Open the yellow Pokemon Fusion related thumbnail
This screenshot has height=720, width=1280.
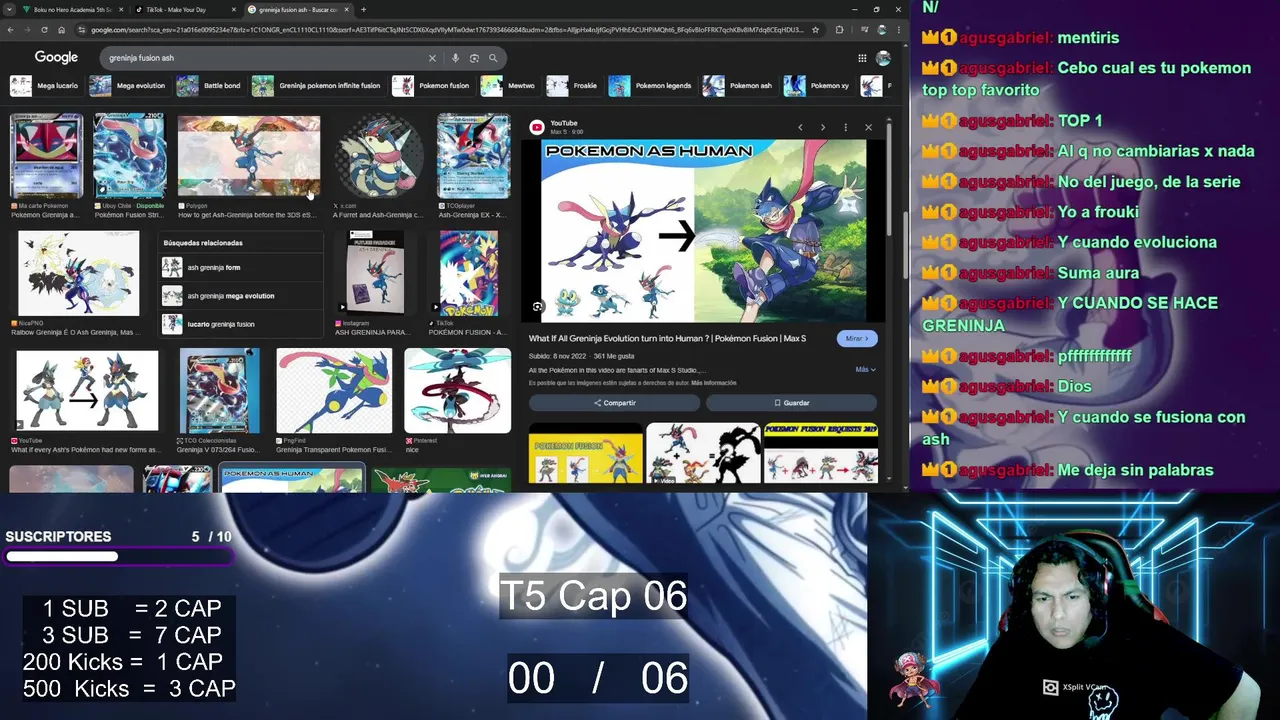pos(586,453)
